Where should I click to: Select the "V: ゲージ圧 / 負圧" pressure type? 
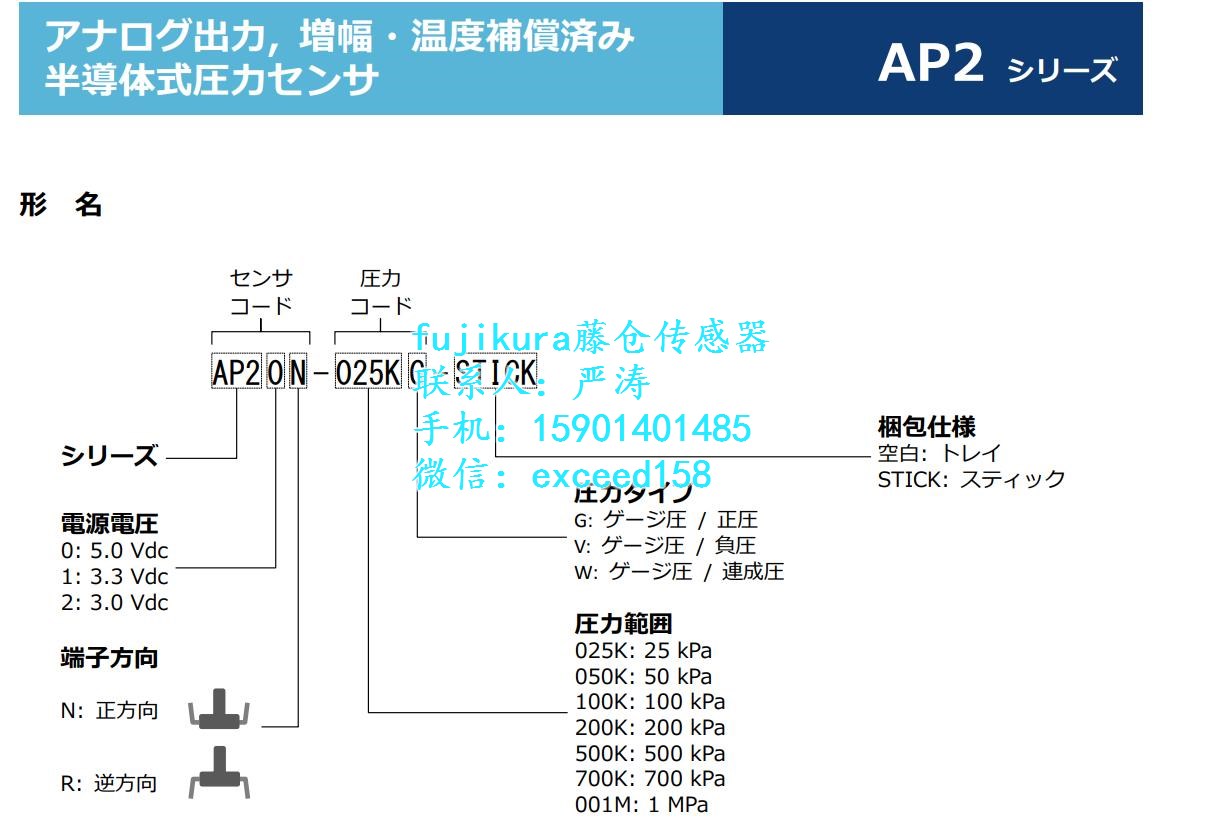coord(665,546)
